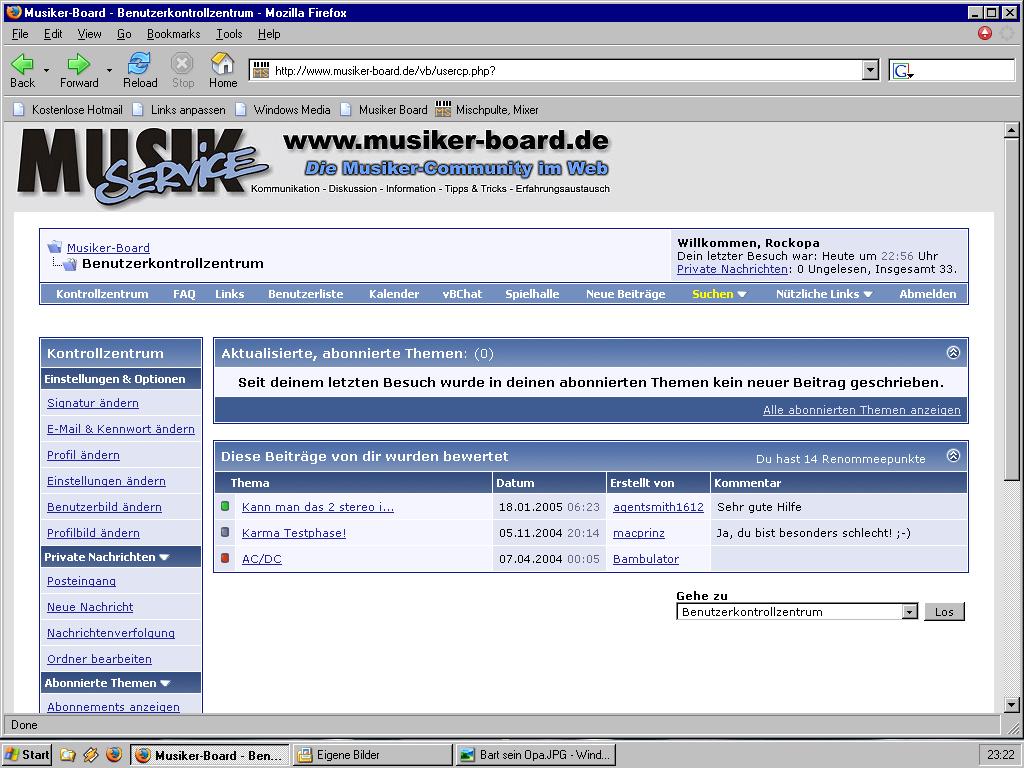Viewport: 1024px width, 768px height.
Task: Click the Los button
Action: (x=944, y=612)
